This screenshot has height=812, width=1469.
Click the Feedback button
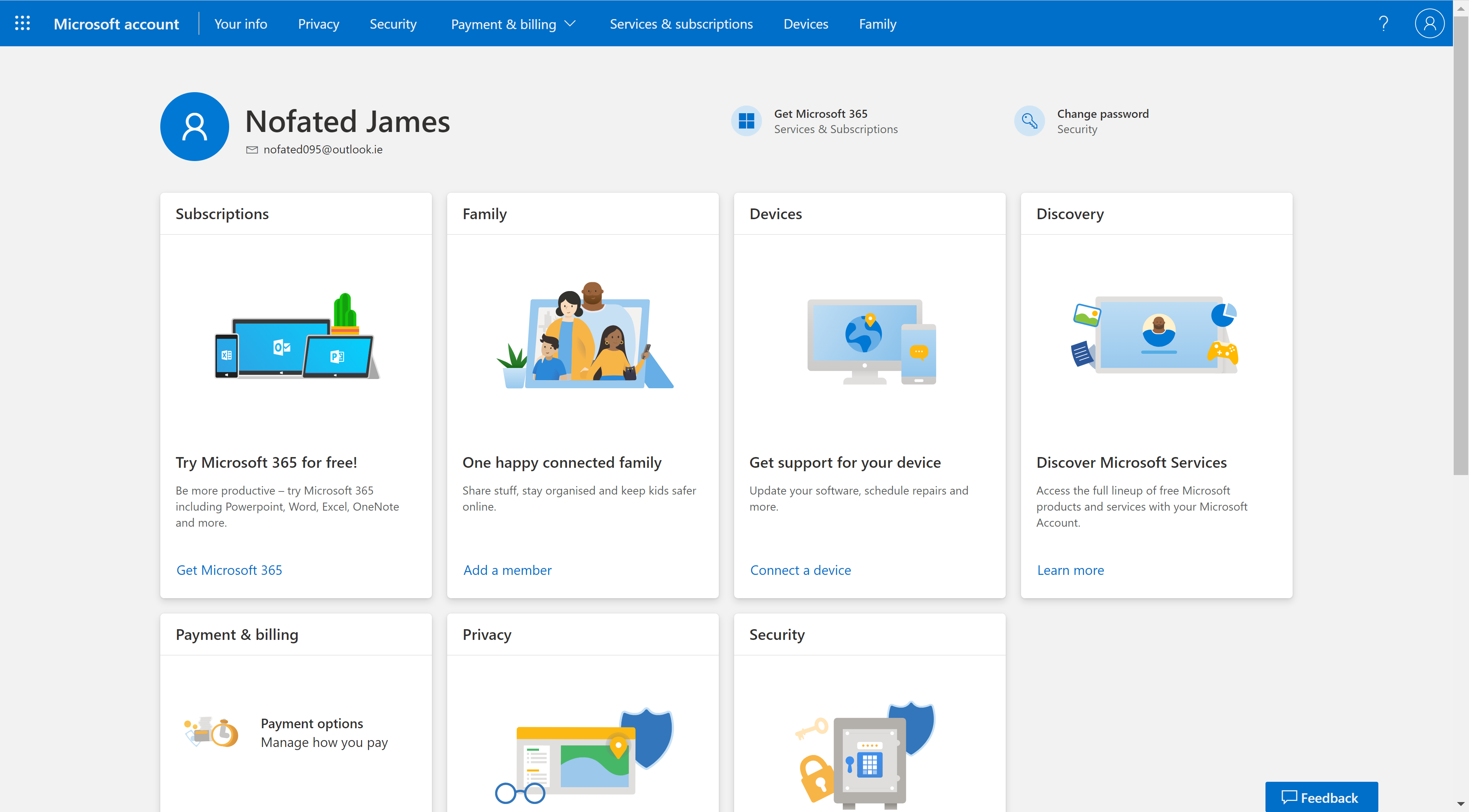[1321, 797]
